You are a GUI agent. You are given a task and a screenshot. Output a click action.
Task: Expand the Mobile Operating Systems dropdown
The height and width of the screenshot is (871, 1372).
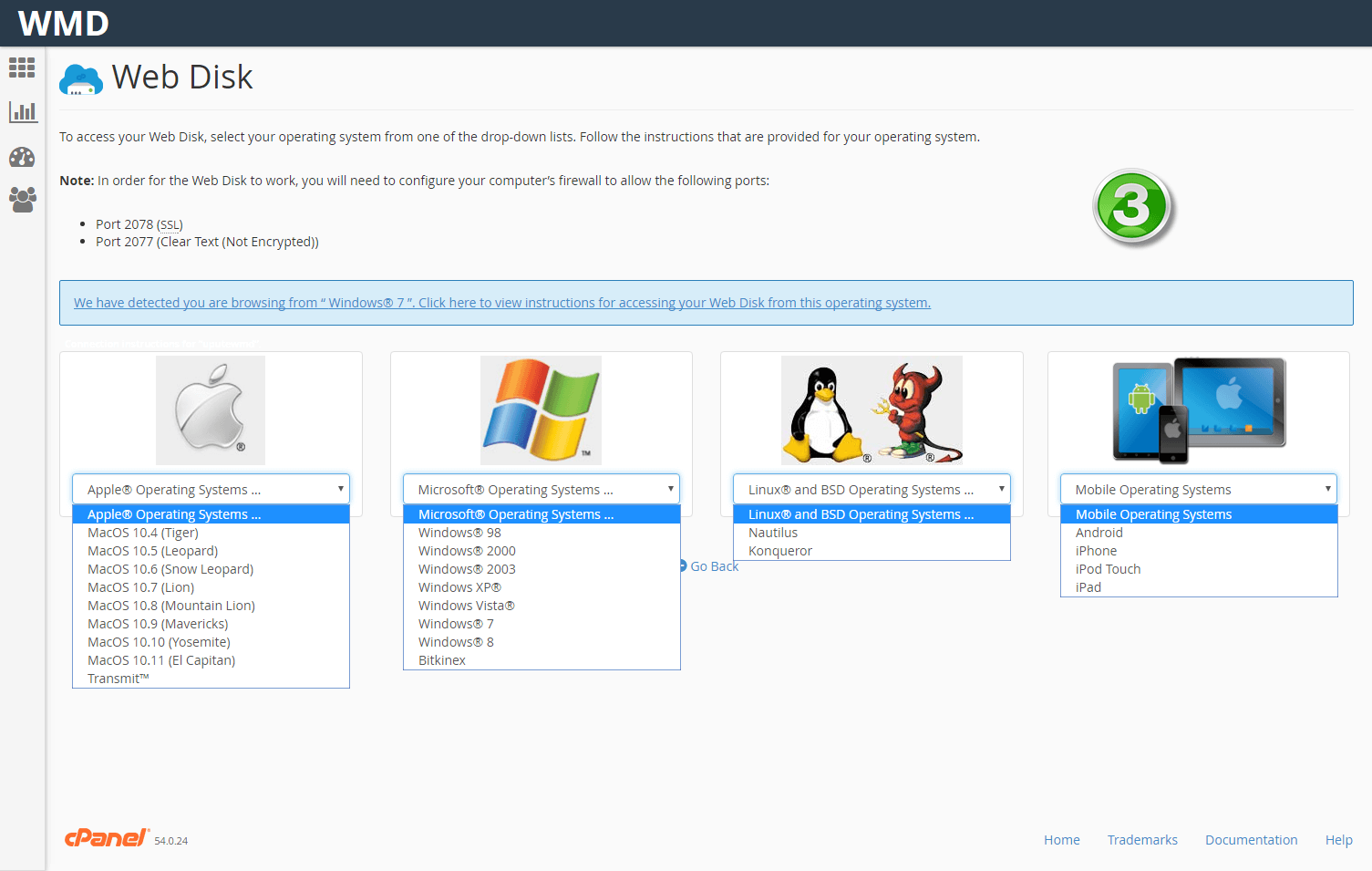click(x=1199, y=489)
